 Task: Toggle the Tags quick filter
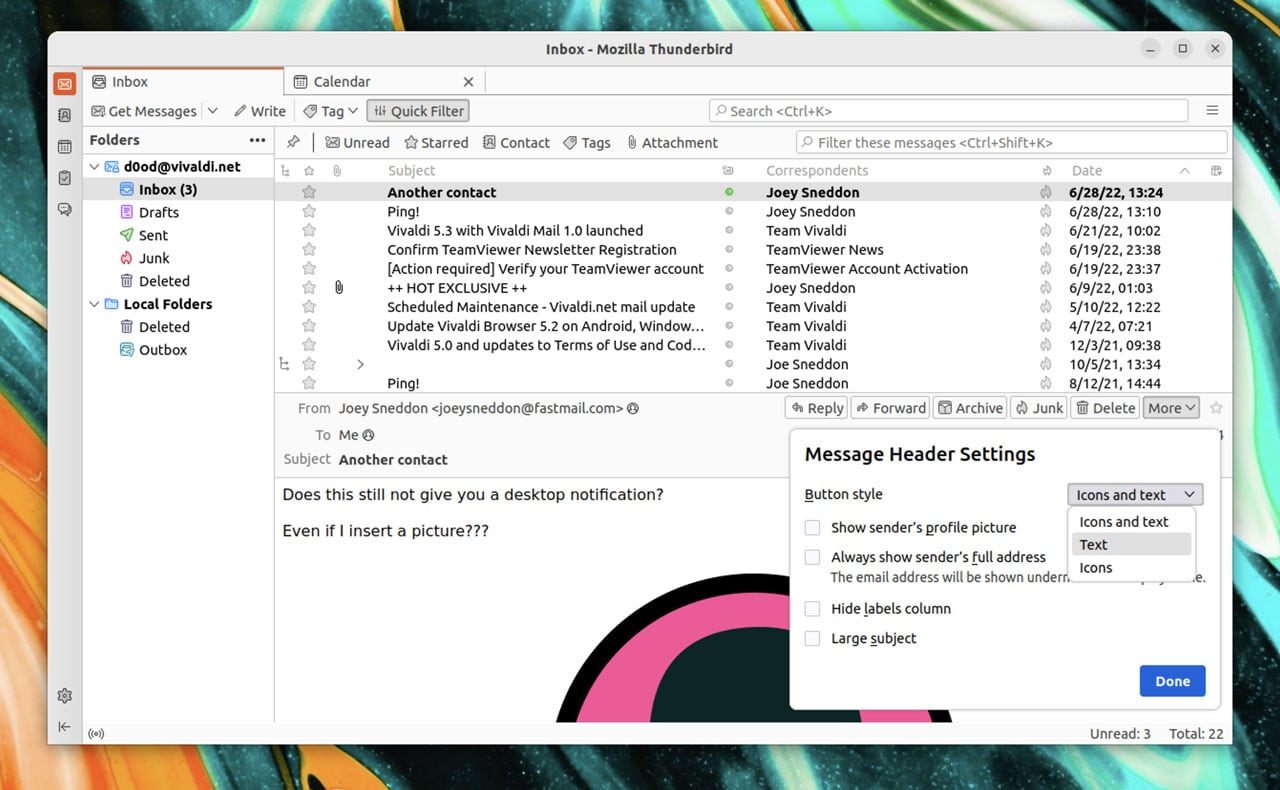coord(587,142)
